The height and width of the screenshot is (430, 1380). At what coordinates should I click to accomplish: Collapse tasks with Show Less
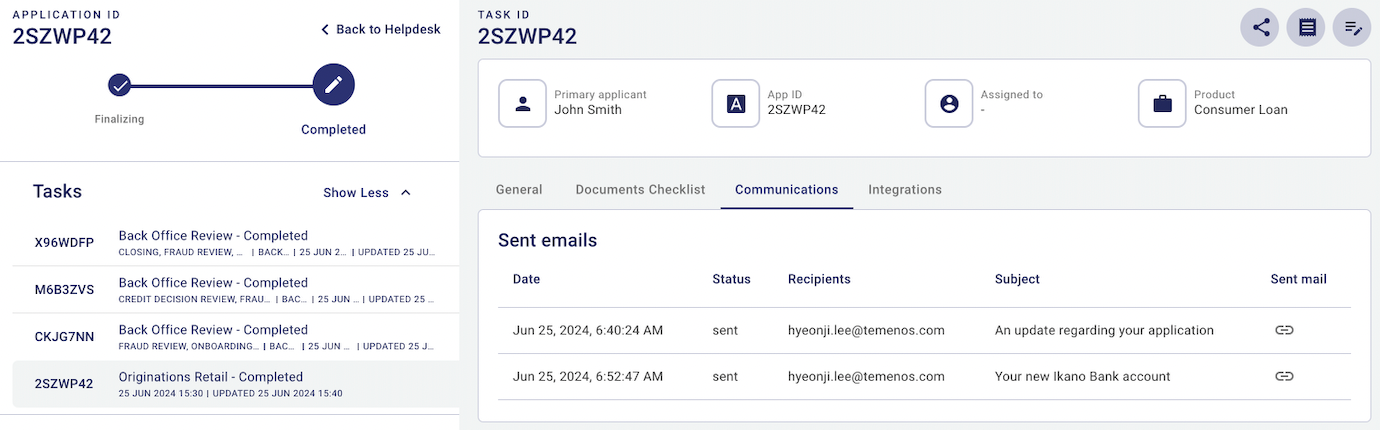pyautogui.click(x=367, y=193)
